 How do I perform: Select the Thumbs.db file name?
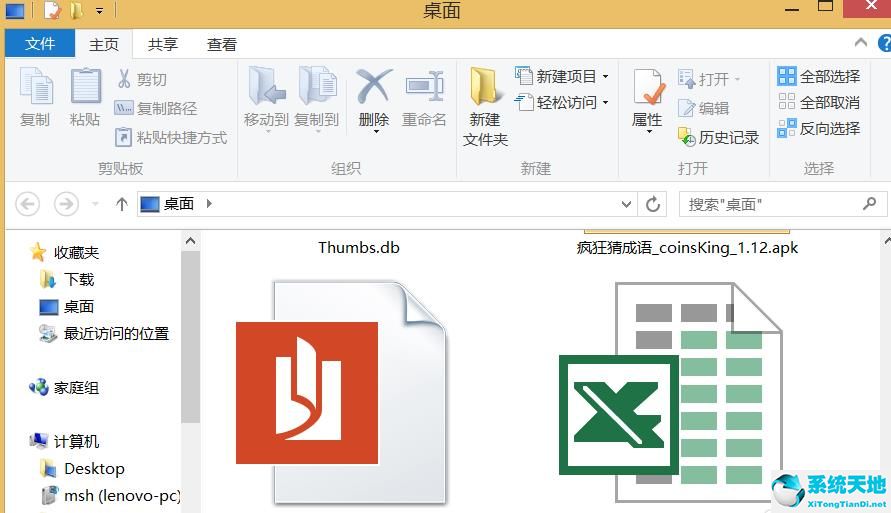pos(359,248)
